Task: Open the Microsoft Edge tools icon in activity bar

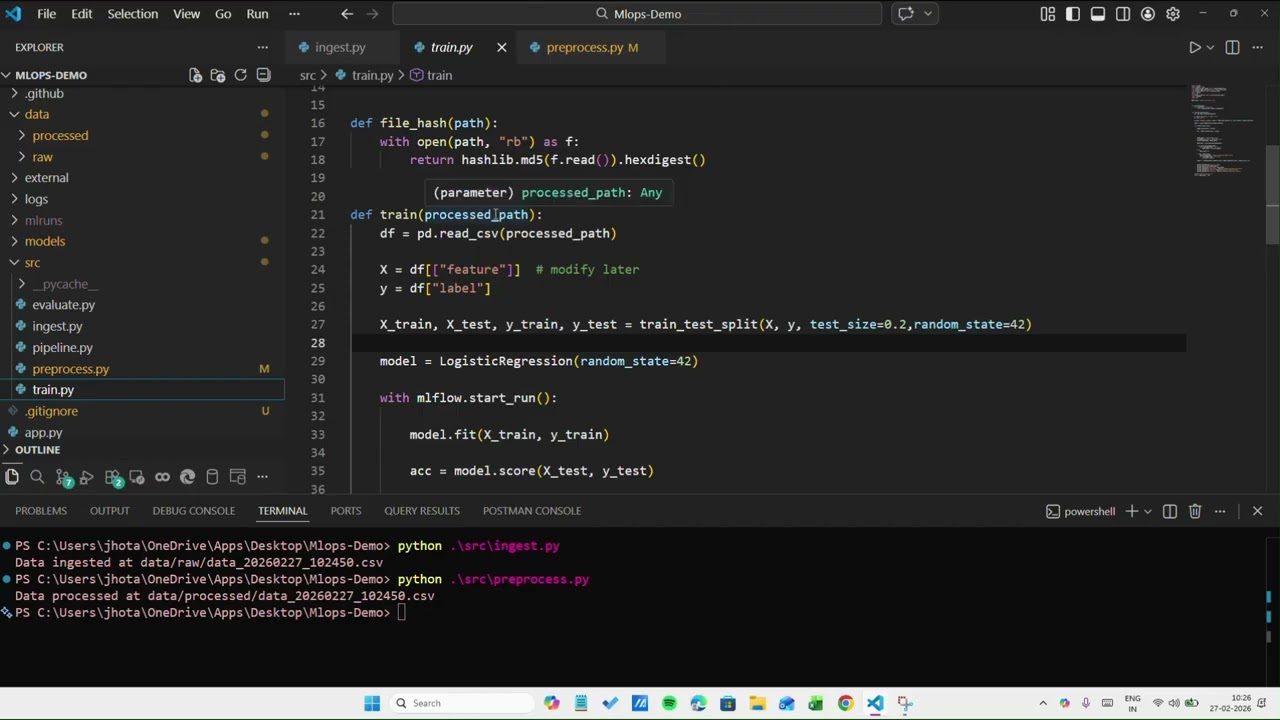Action: coord(187,477)
